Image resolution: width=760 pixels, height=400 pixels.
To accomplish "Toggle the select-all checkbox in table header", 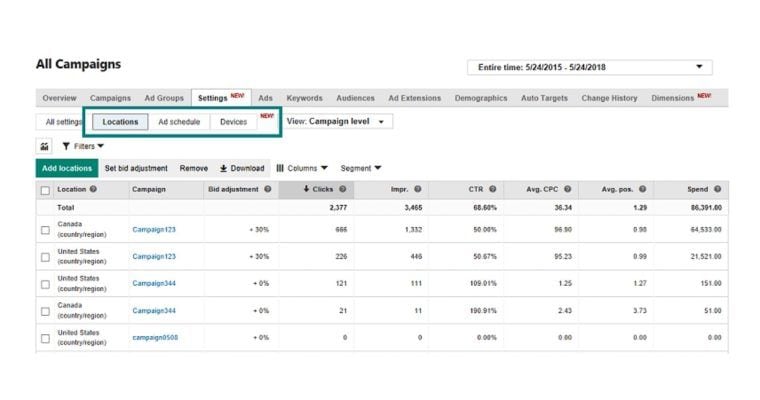I will pyautogui.click(x=45, y=190).
